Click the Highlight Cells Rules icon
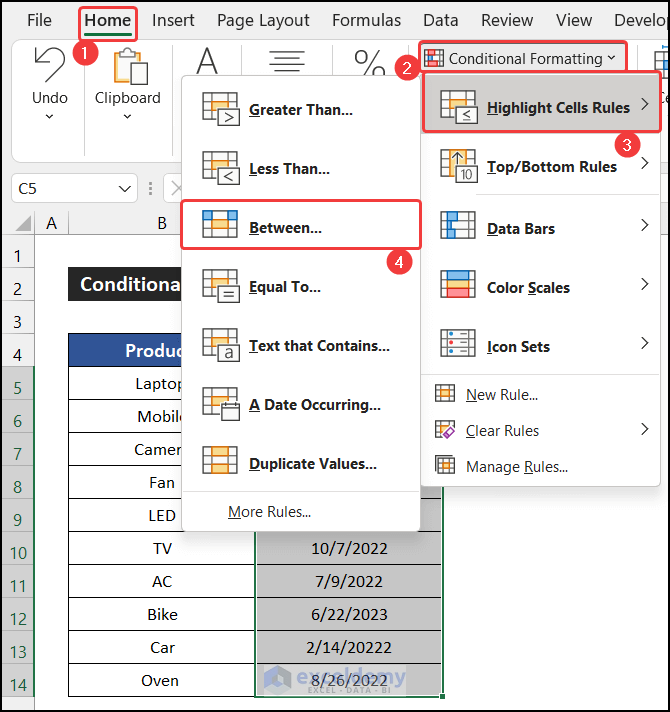This screenshot has height=712, width=670. coord(458,107)
